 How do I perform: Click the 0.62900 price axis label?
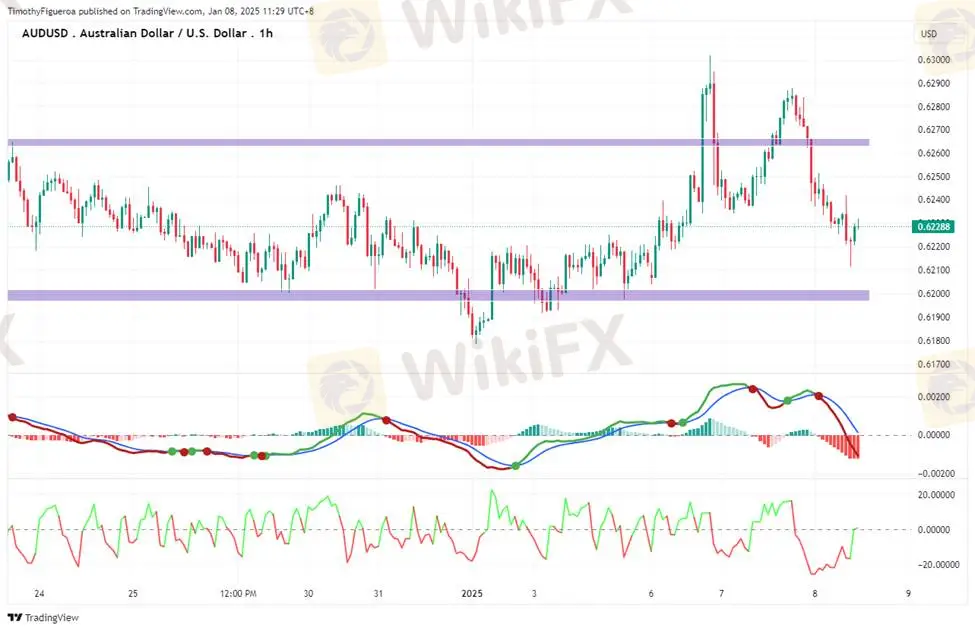click(934, 83)
